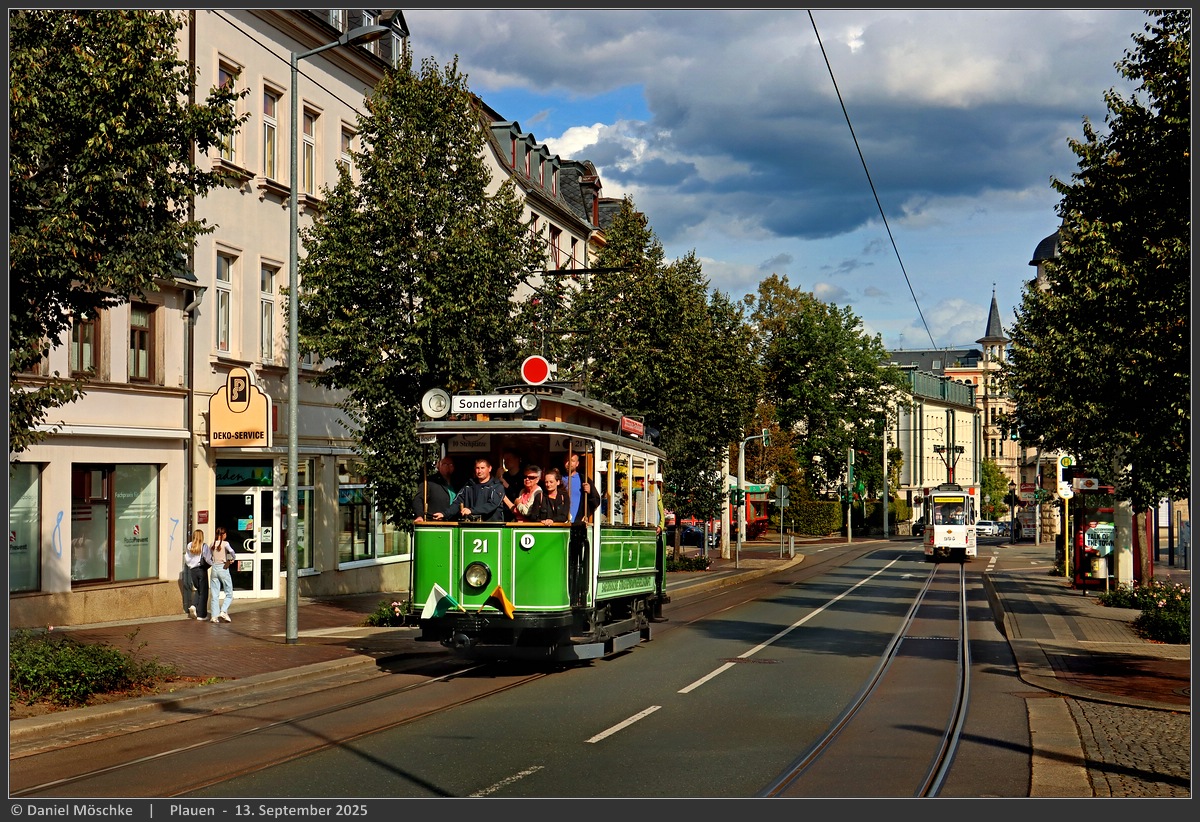Click the two women standing on the sidewalk
Image resolution: width=1200 pixels, height=822 pixels.
[208, 575]
